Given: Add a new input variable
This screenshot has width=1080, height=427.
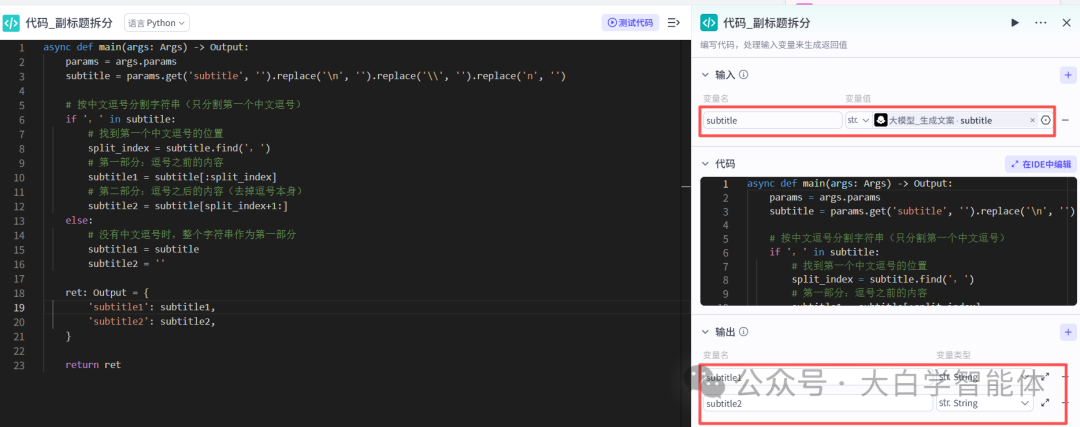Looking at the screenshot, I should tap(1067, 75).
